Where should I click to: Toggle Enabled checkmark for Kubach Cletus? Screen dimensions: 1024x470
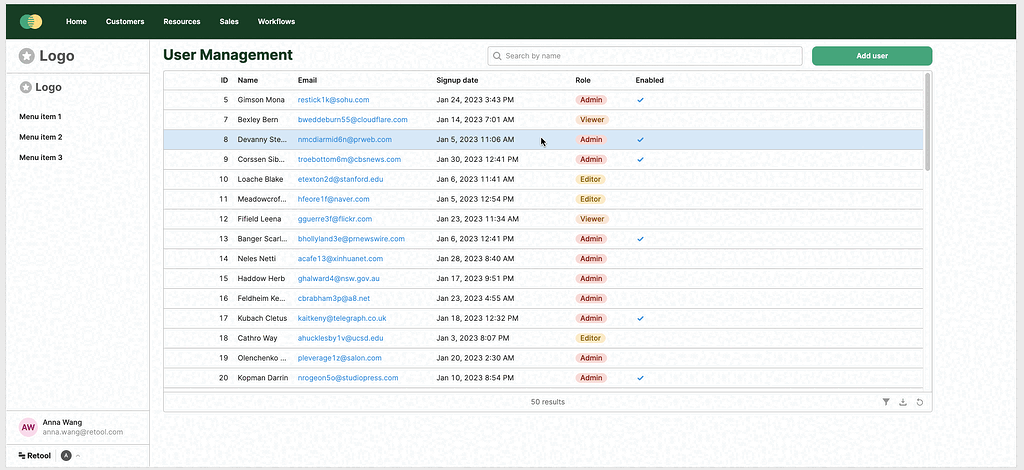click(640, 318)
